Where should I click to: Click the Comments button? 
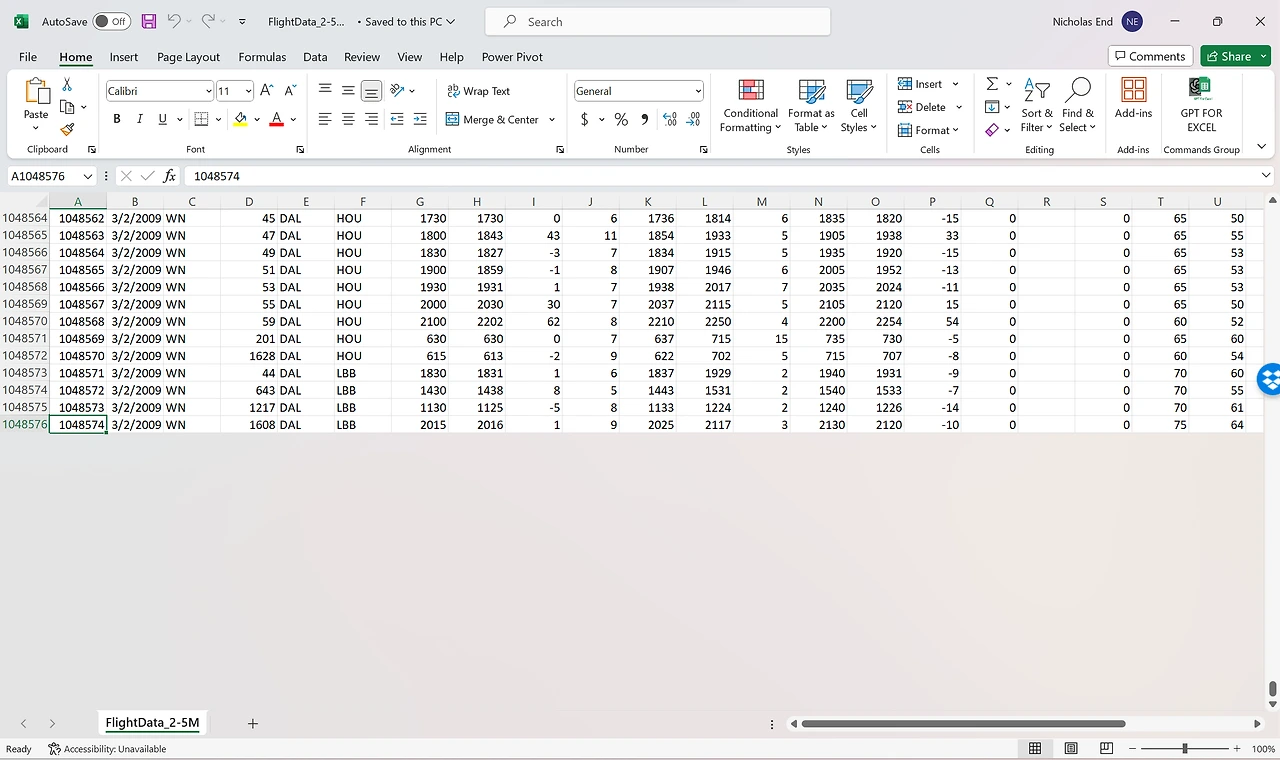(1150, 56)
